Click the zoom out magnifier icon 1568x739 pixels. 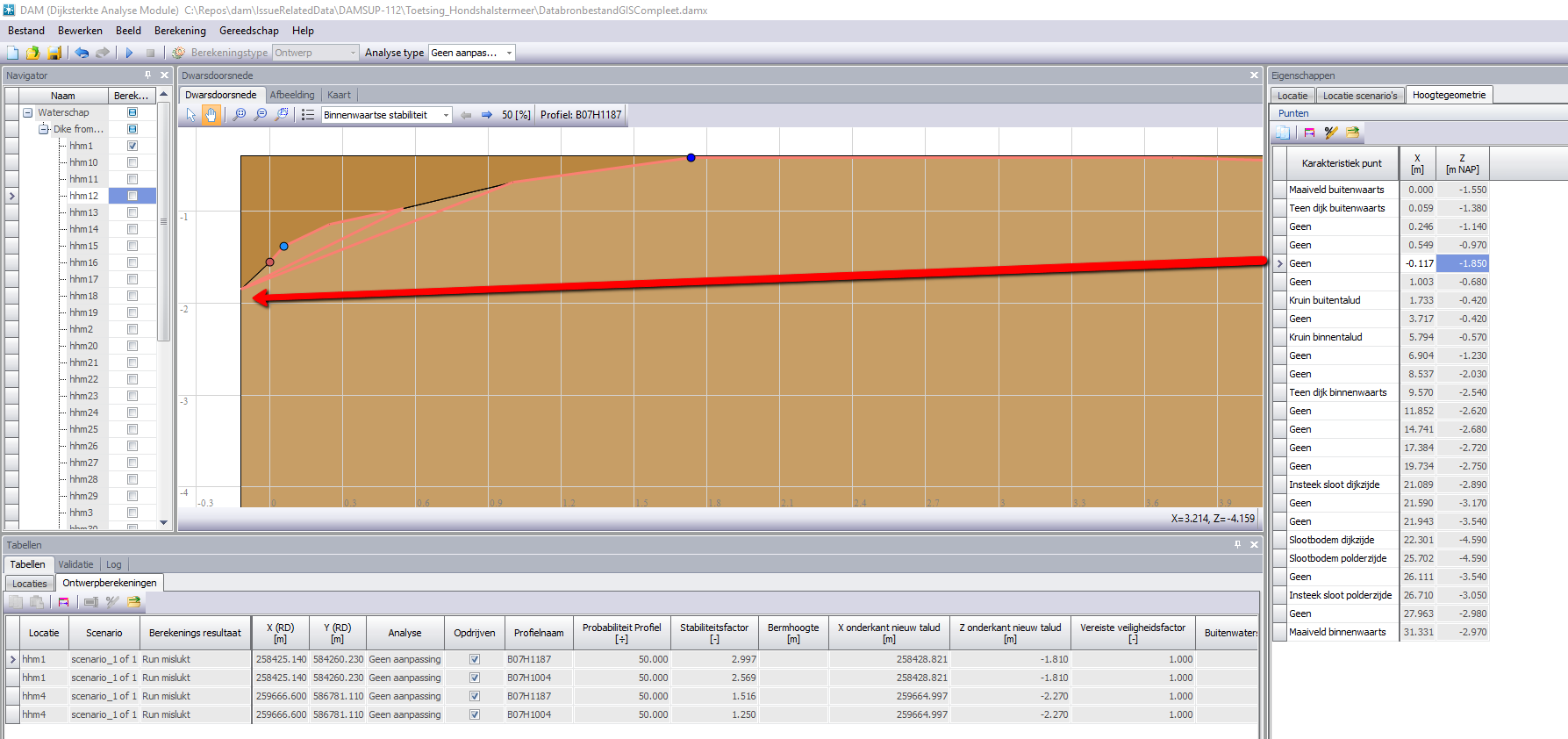[x=261, y=115]
